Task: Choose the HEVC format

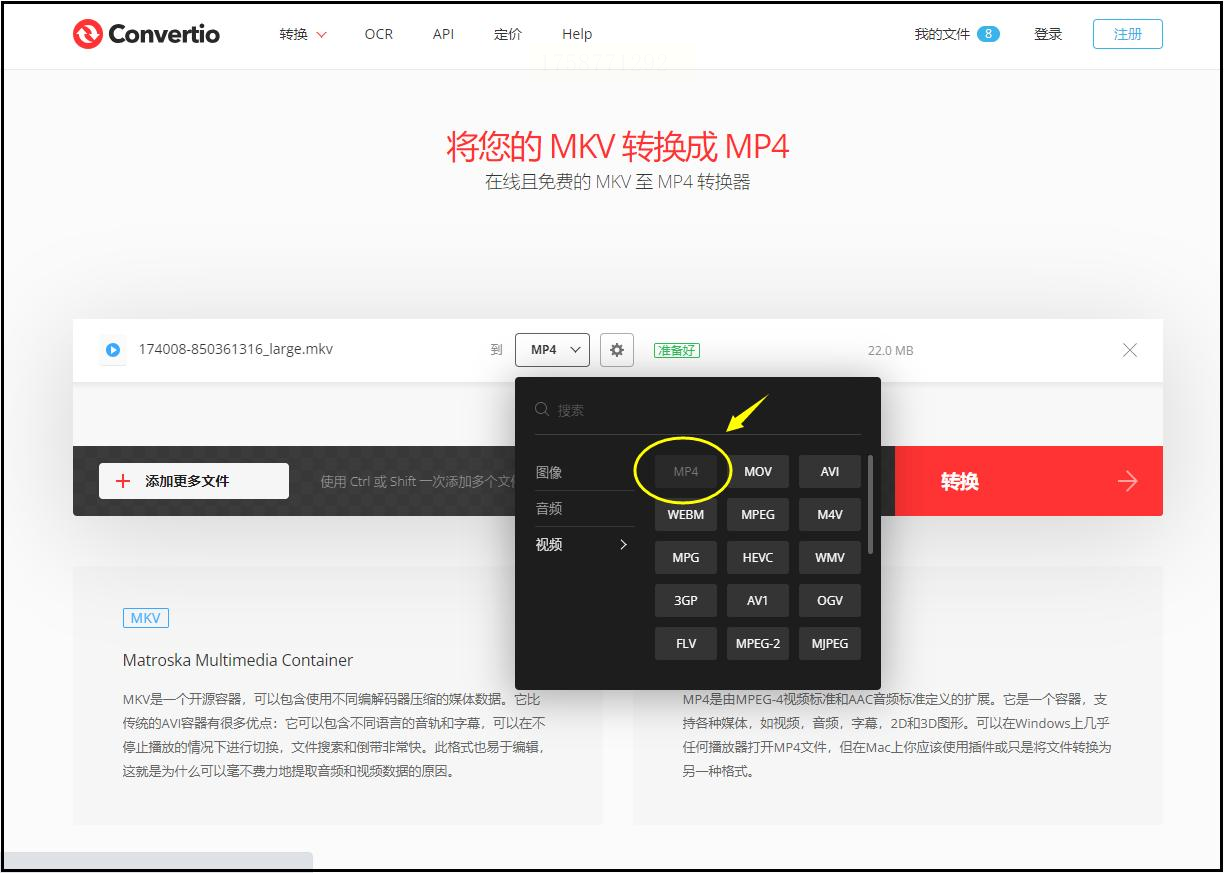Action: (758, 558)
